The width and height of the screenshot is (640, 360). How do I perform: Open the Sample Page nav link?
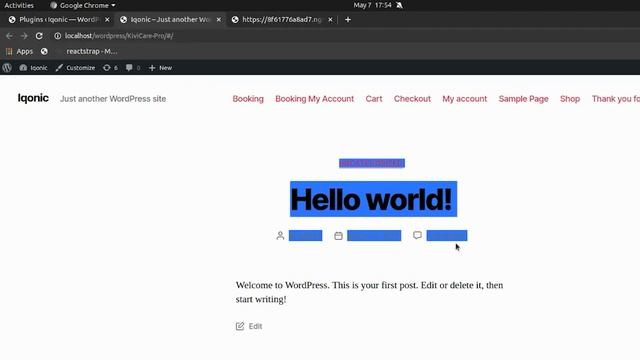click(523, 99)
